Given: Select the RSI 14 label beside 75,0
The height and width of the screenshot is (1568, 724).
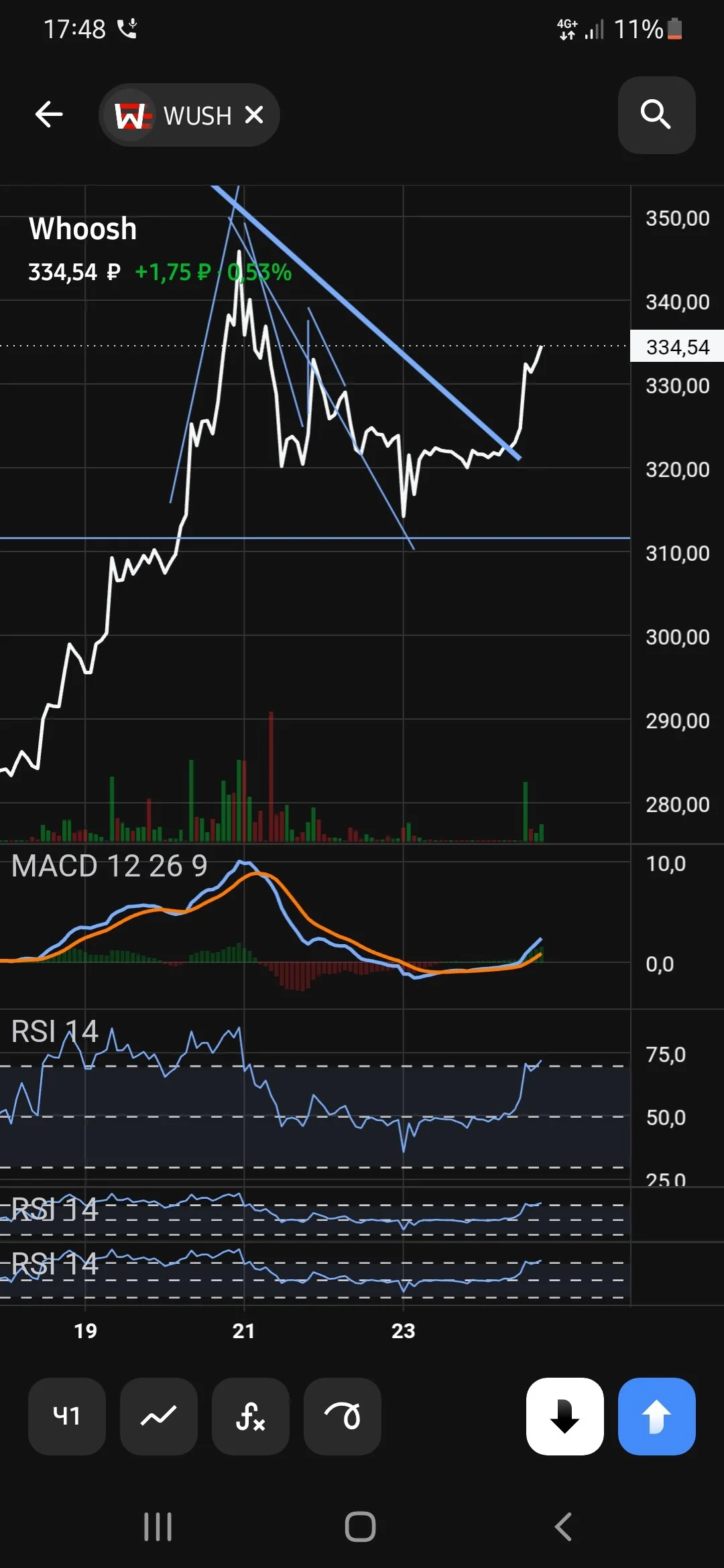Looking at the screenshot, I should [55, 1031].
